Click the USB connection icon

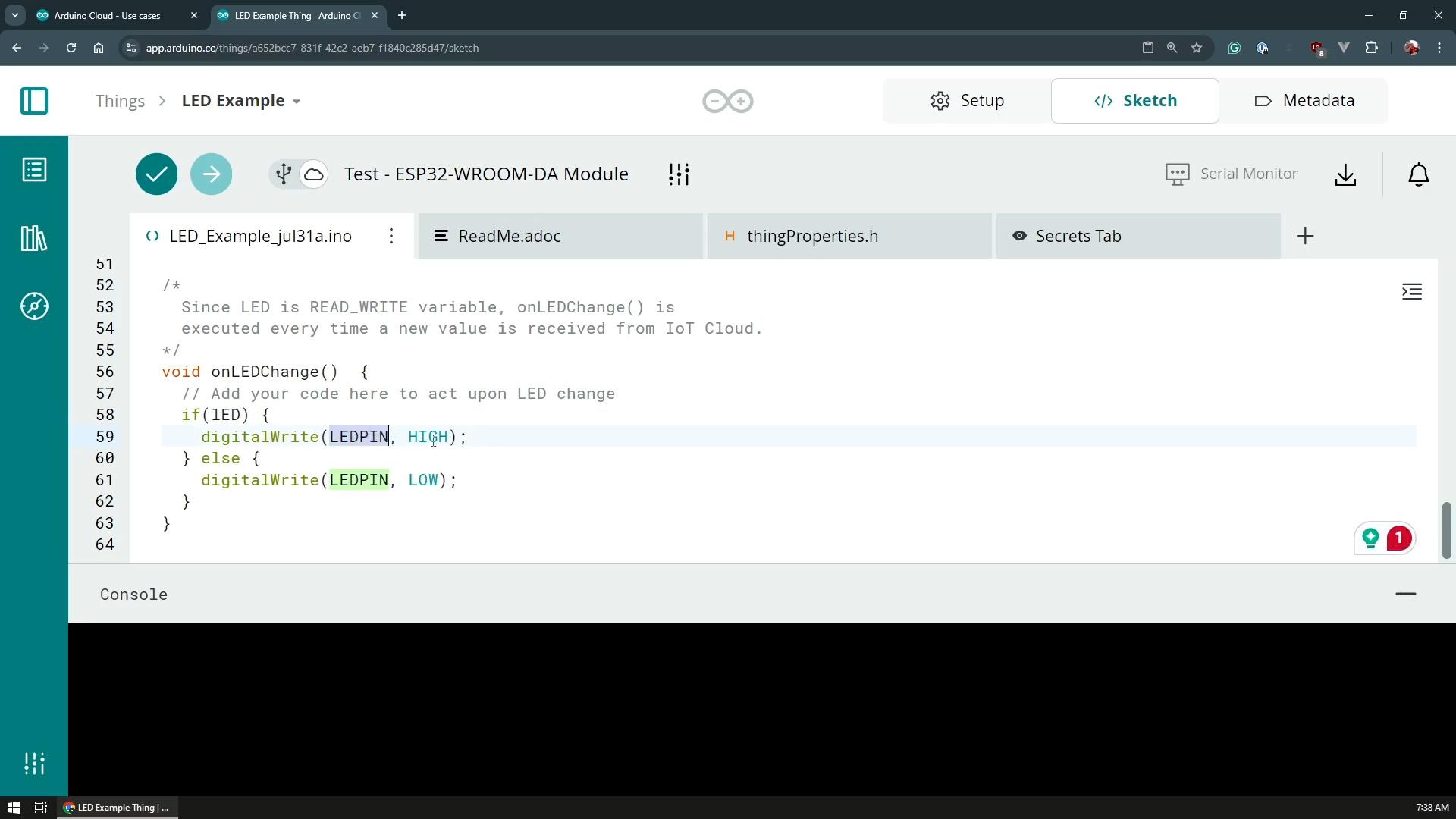pos(284,173)
